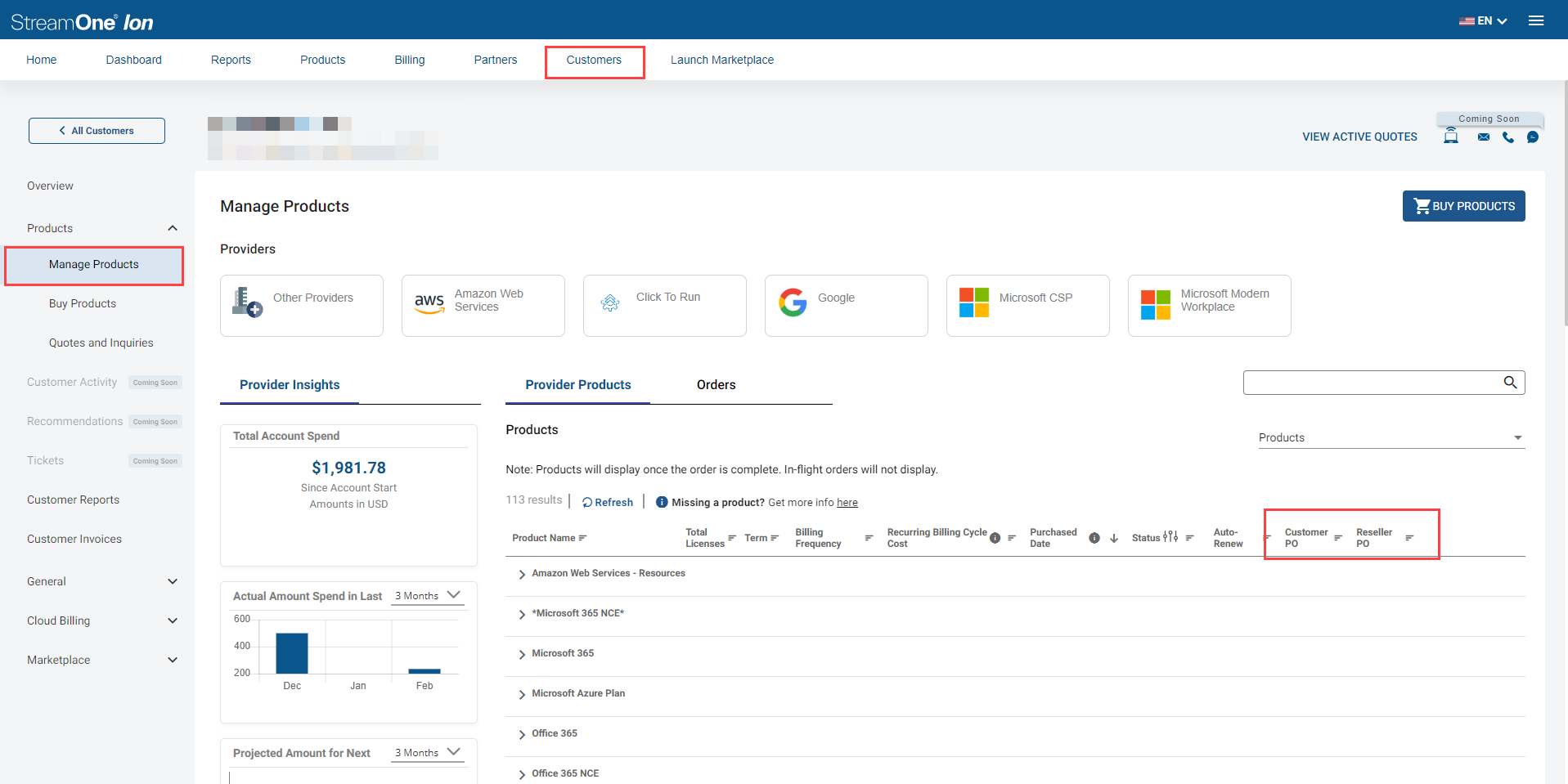This screenshot has width=1568, height=784.
Task: Open the EN language selector dropdown
Action: (x=1483, y=20)
